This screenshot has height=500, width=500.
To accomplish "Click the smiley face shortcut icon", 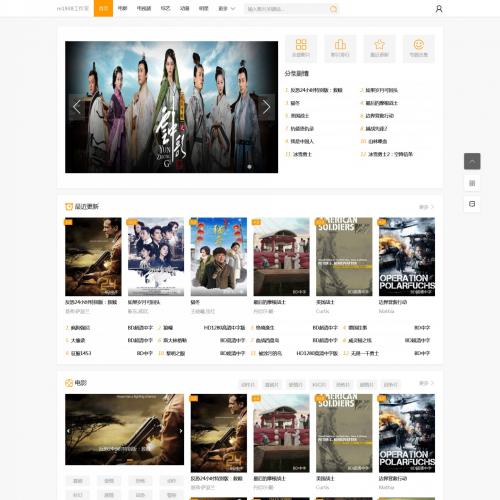I will (x=419, y=48).
